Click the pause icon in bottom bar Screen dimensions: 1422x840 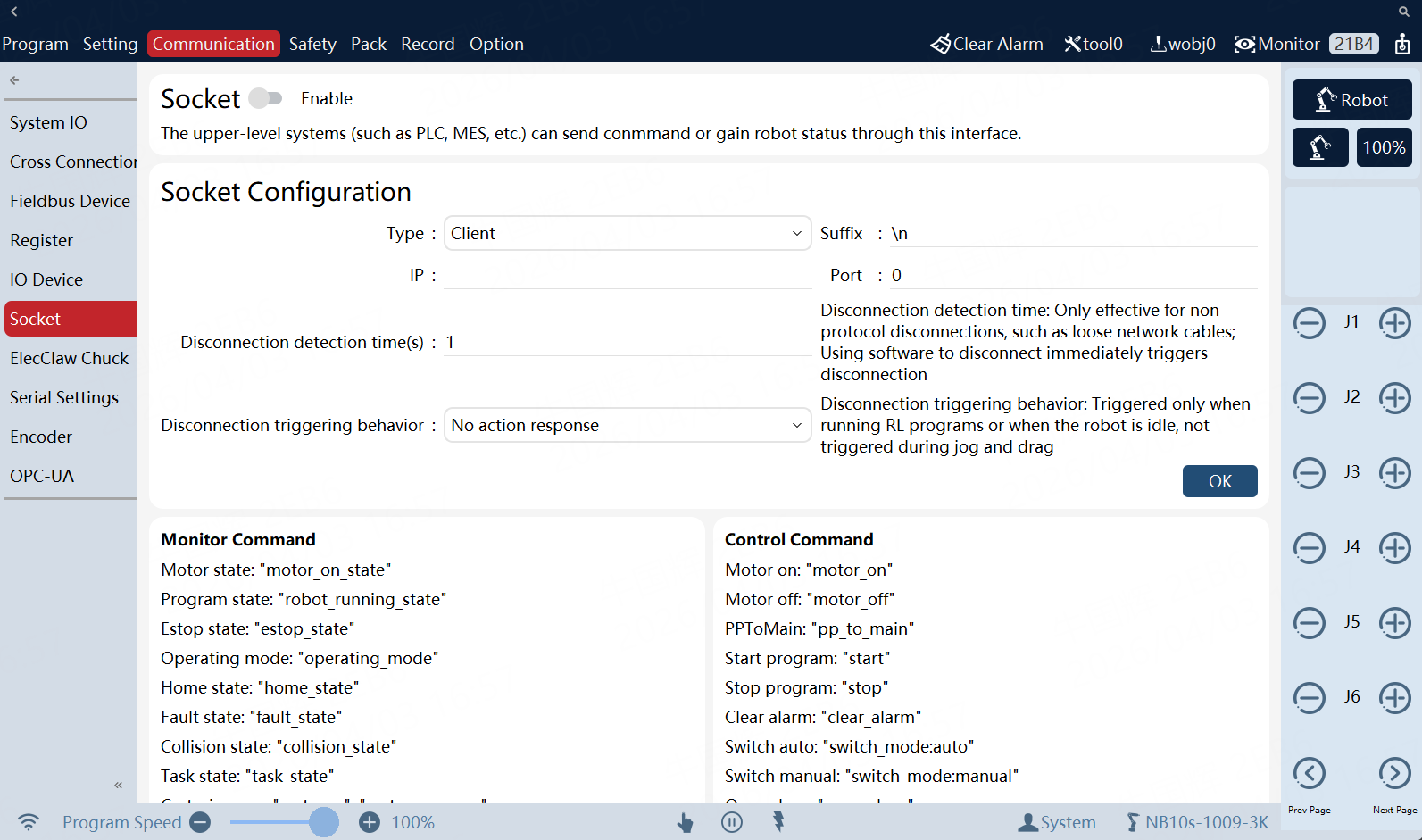click(x=731, y=822)
